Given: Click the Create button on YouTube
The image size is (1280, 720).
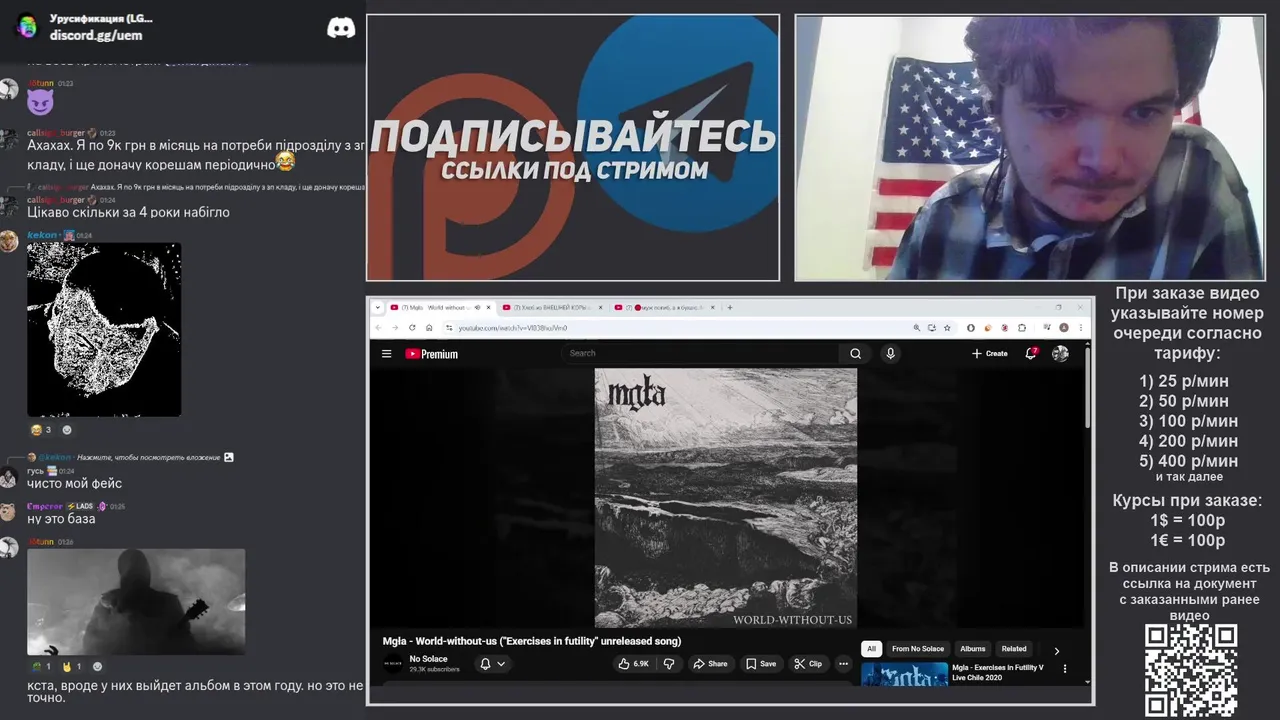Looking at the screenshot, I should 990,353.
